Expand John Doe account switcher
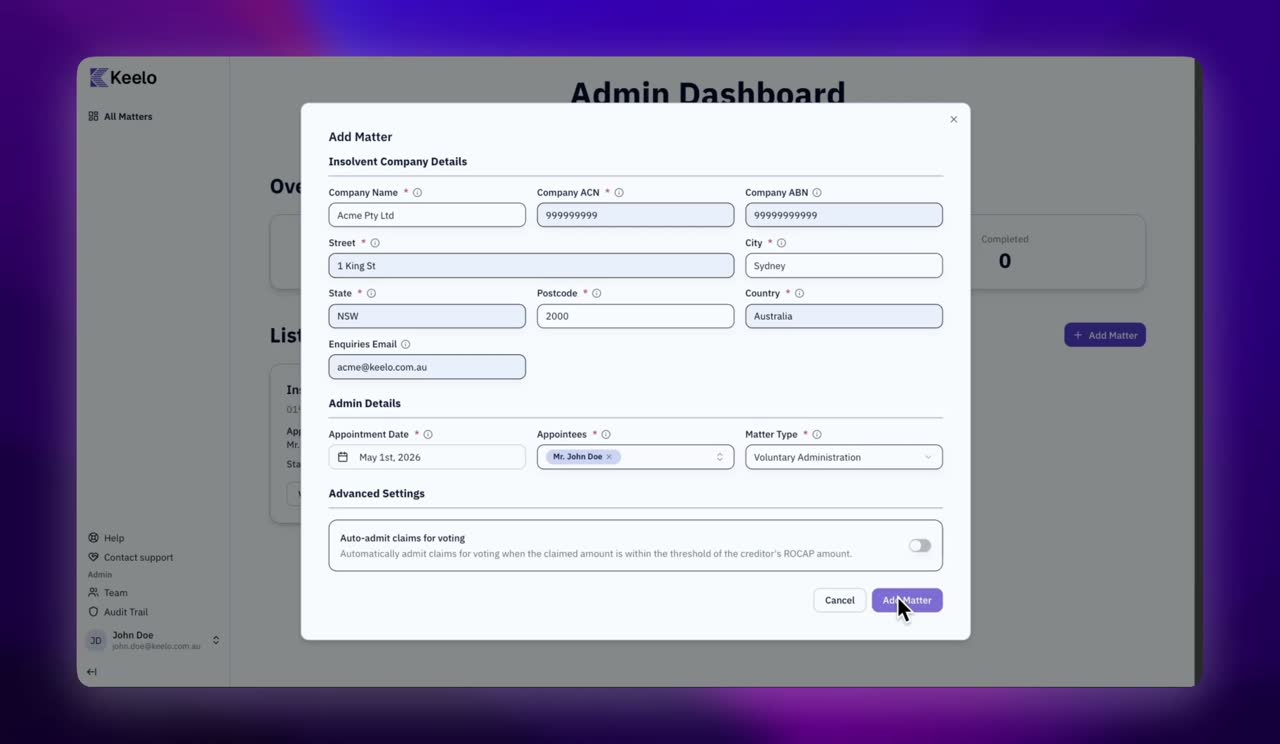This screenshot has width=1280, height=744. (216, 640)
